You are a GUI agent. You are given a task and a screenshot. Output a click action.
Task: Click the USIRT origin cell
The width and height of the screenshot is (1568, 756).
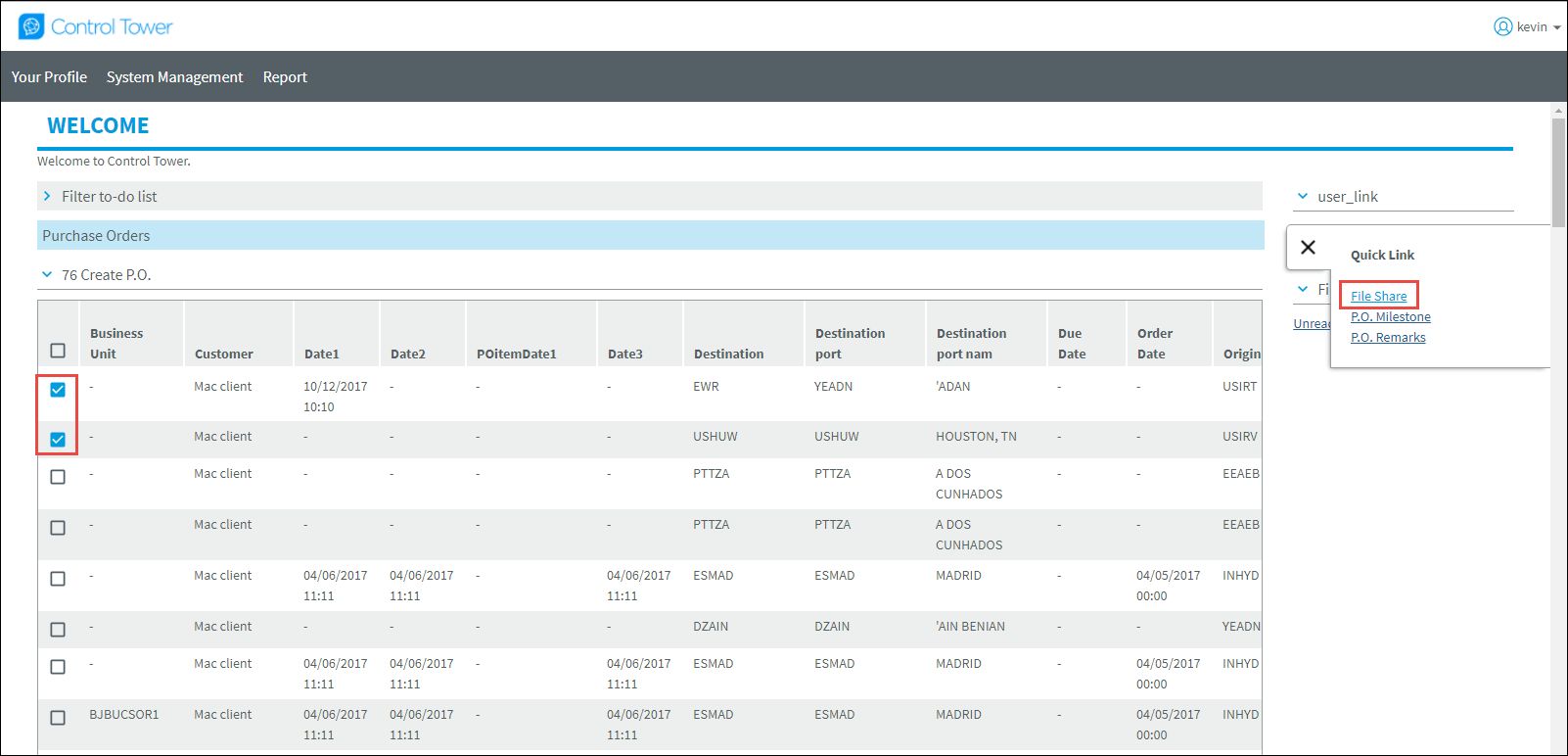click(1239, 386)
